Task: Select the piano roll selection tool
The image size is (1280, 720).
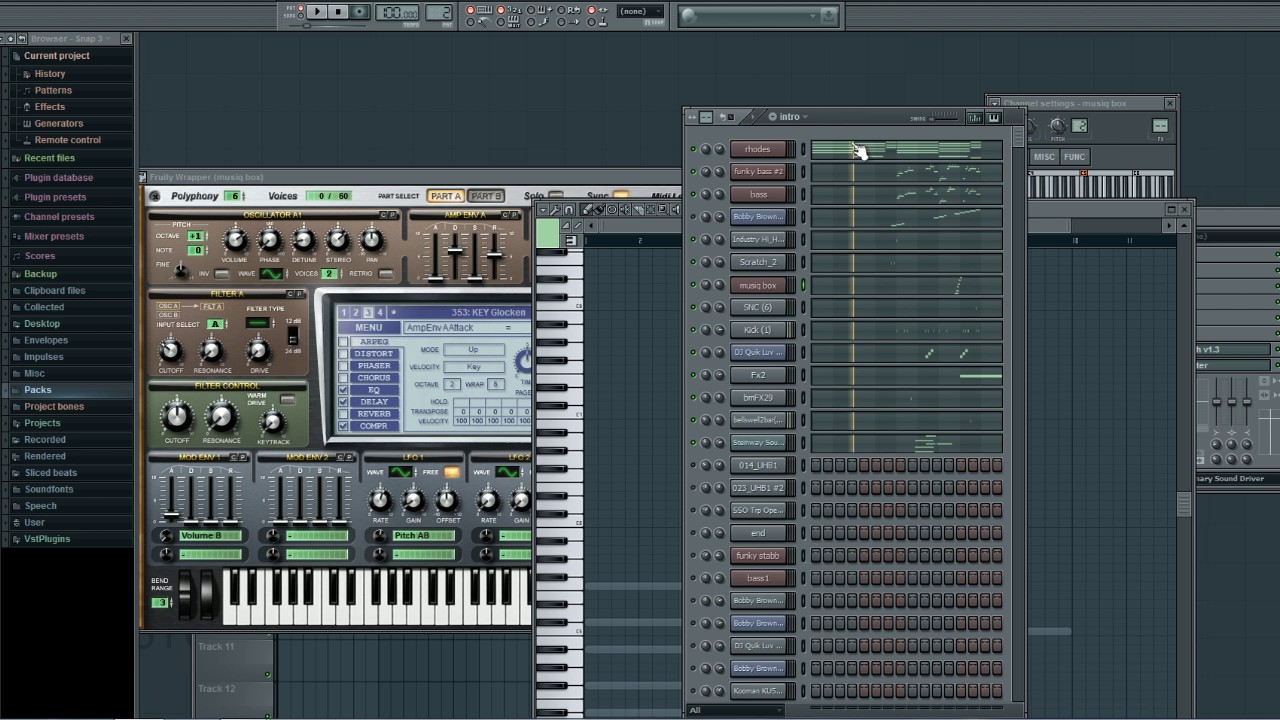Action: tap(649, 210)
